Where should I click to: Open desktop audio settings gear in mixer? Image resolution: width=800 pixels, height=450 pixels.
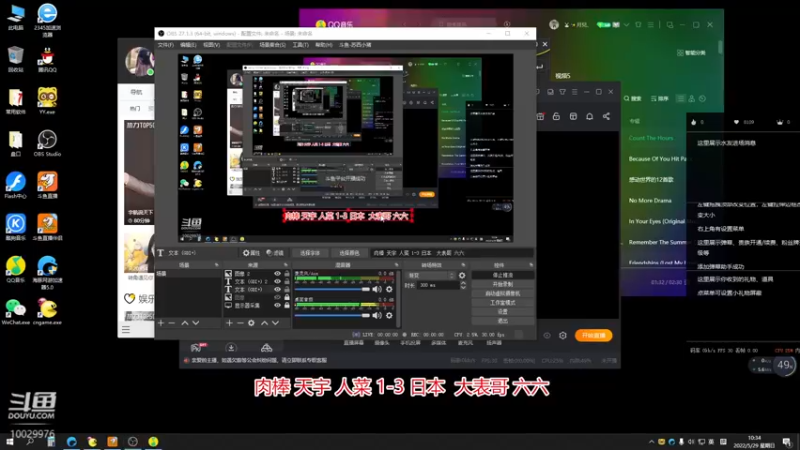(389, 316)
